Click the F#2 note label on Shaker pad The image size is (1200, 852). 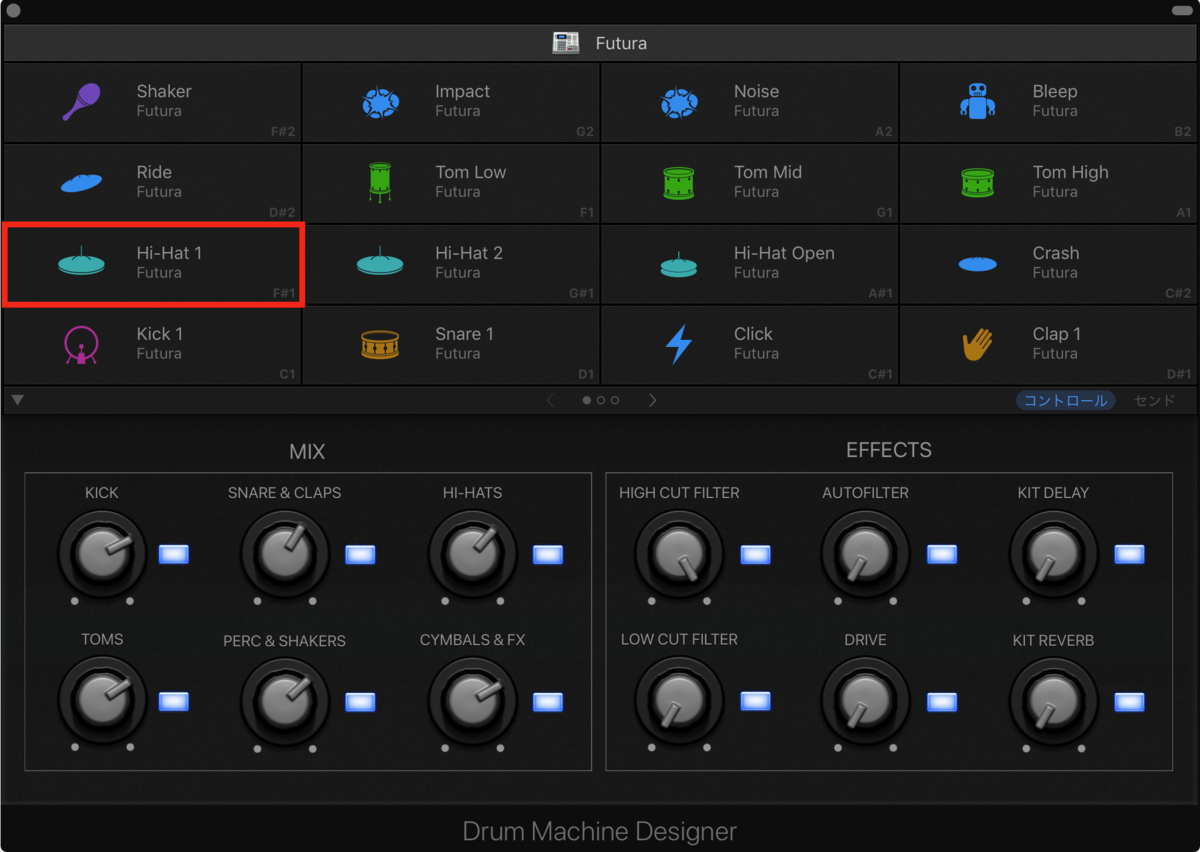pos(283,132)
